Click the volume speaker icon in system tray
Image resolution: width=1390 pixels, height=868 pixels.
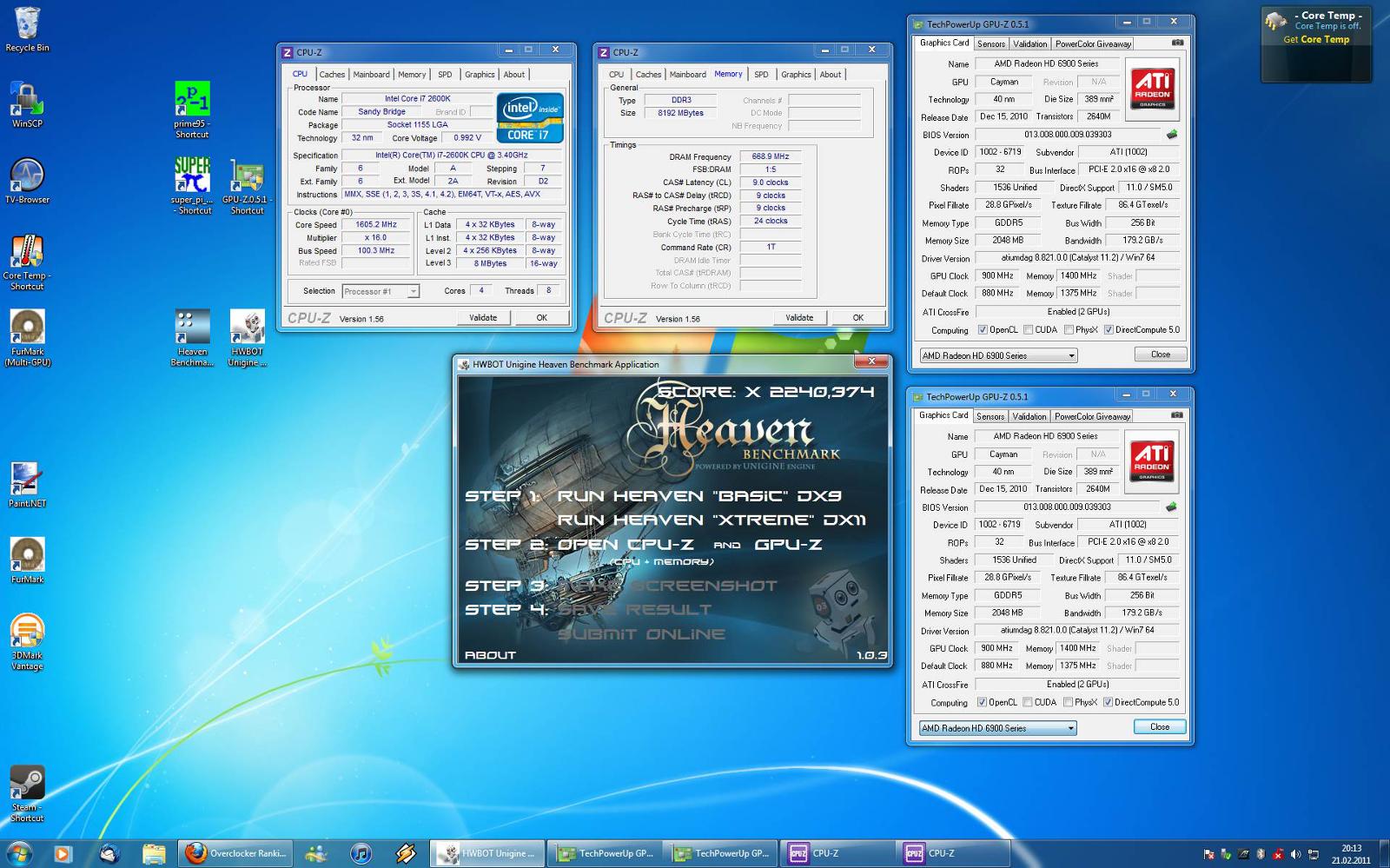coord(1295,854)
